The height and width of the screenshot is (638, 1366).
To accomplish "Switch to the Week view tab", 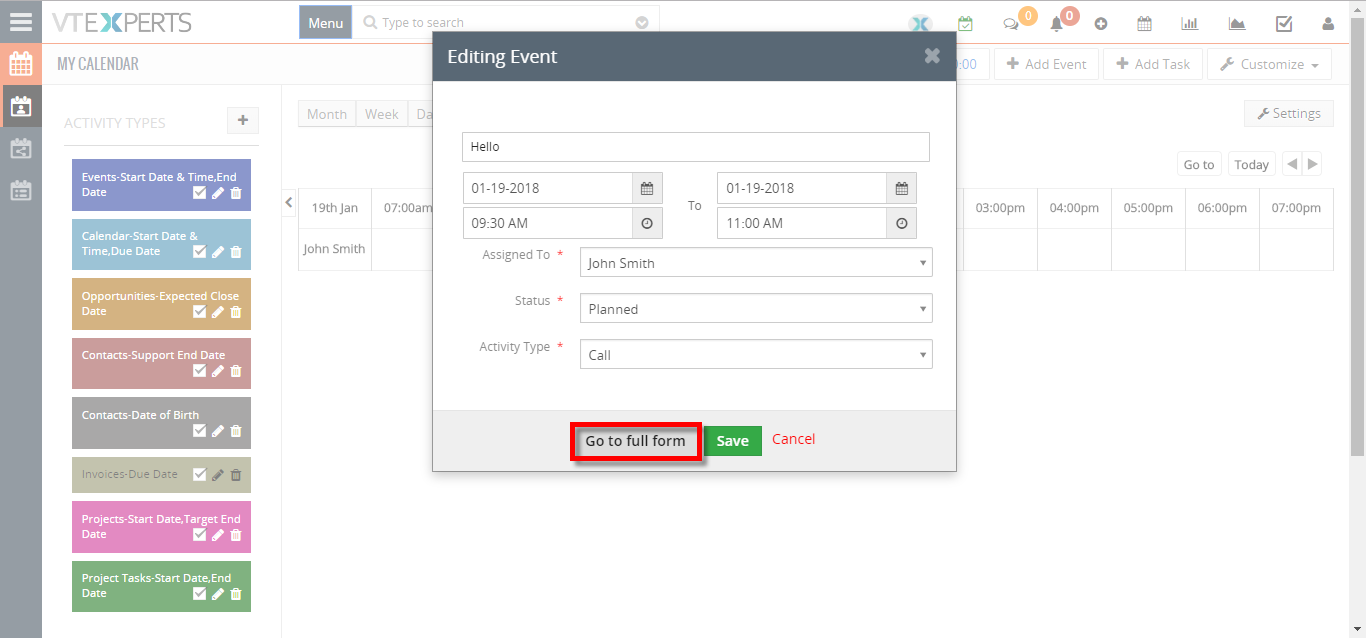I will 382,114.
